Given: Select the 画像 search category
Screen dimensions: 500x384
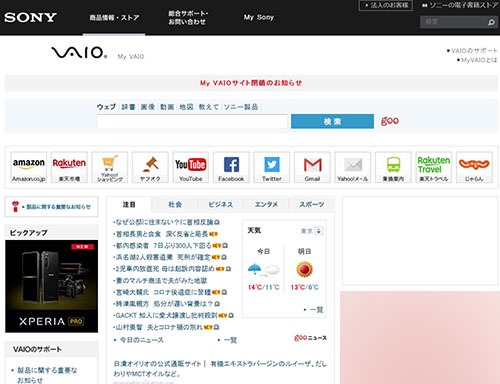Looking at the screenshot, I should (x=148, y=107).
